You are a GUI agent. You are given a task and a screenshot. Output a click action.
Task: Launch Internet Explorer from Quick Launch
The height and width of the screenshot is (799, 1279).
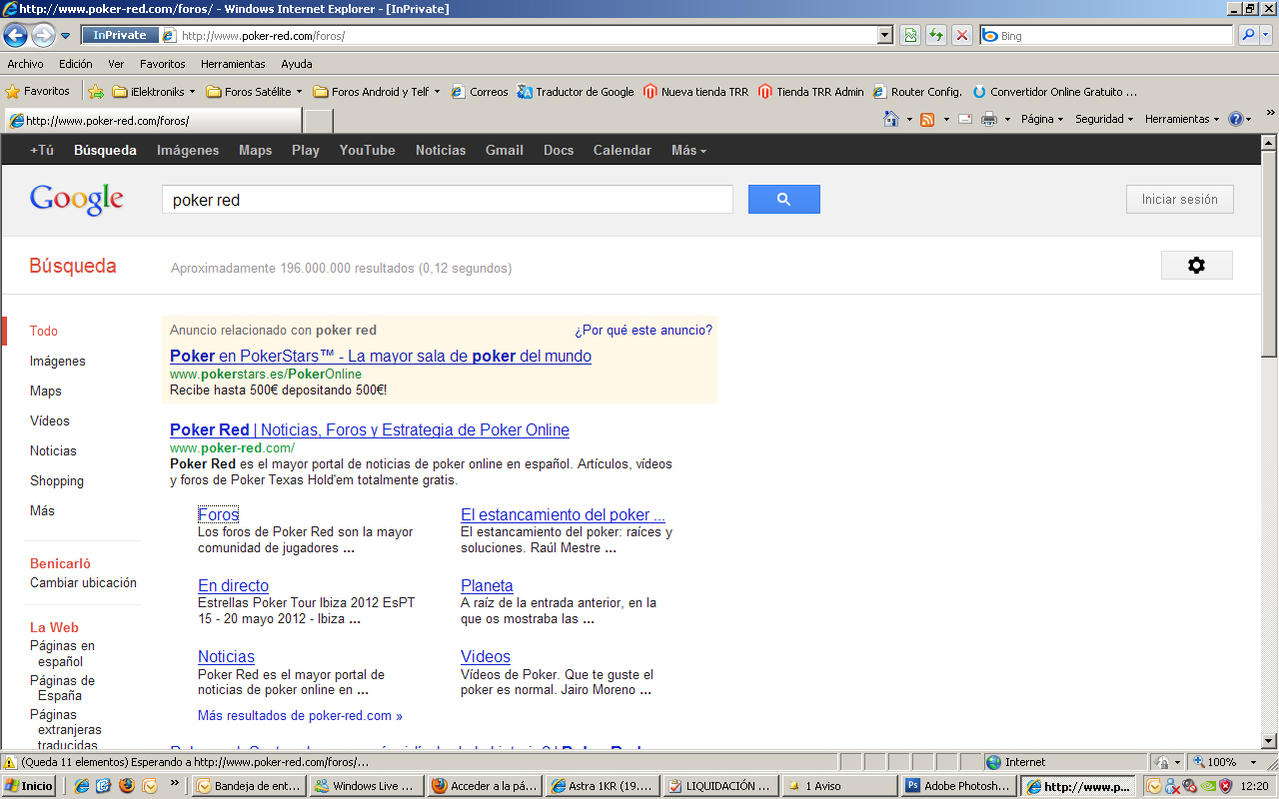tap(82, 786)
